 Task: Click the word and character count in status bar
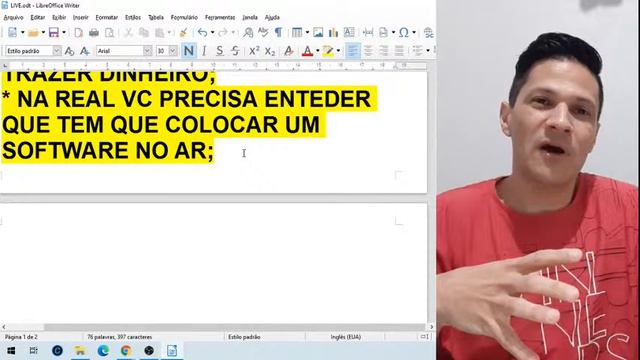(x=120, y=337)
